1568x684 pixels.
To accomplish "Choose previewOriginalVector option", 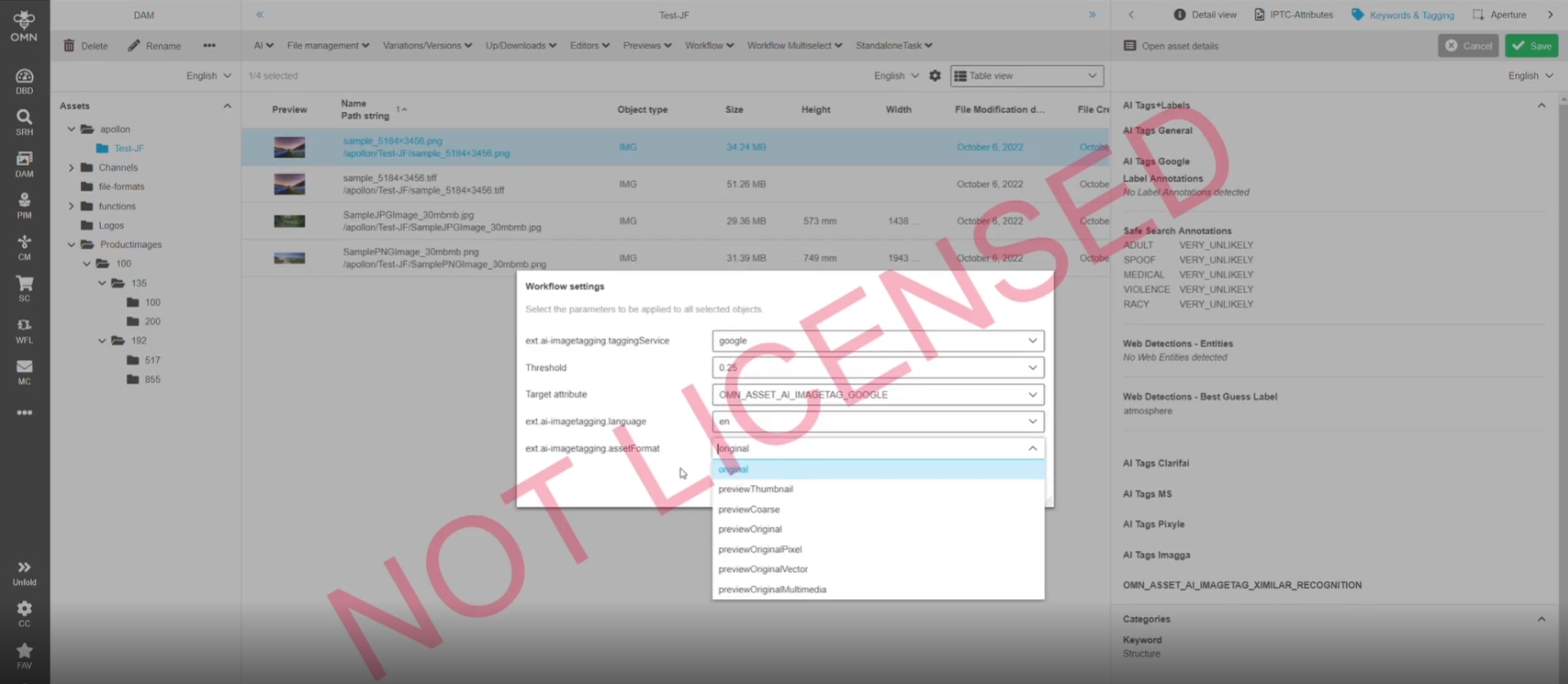I will [x=762, y=569].
